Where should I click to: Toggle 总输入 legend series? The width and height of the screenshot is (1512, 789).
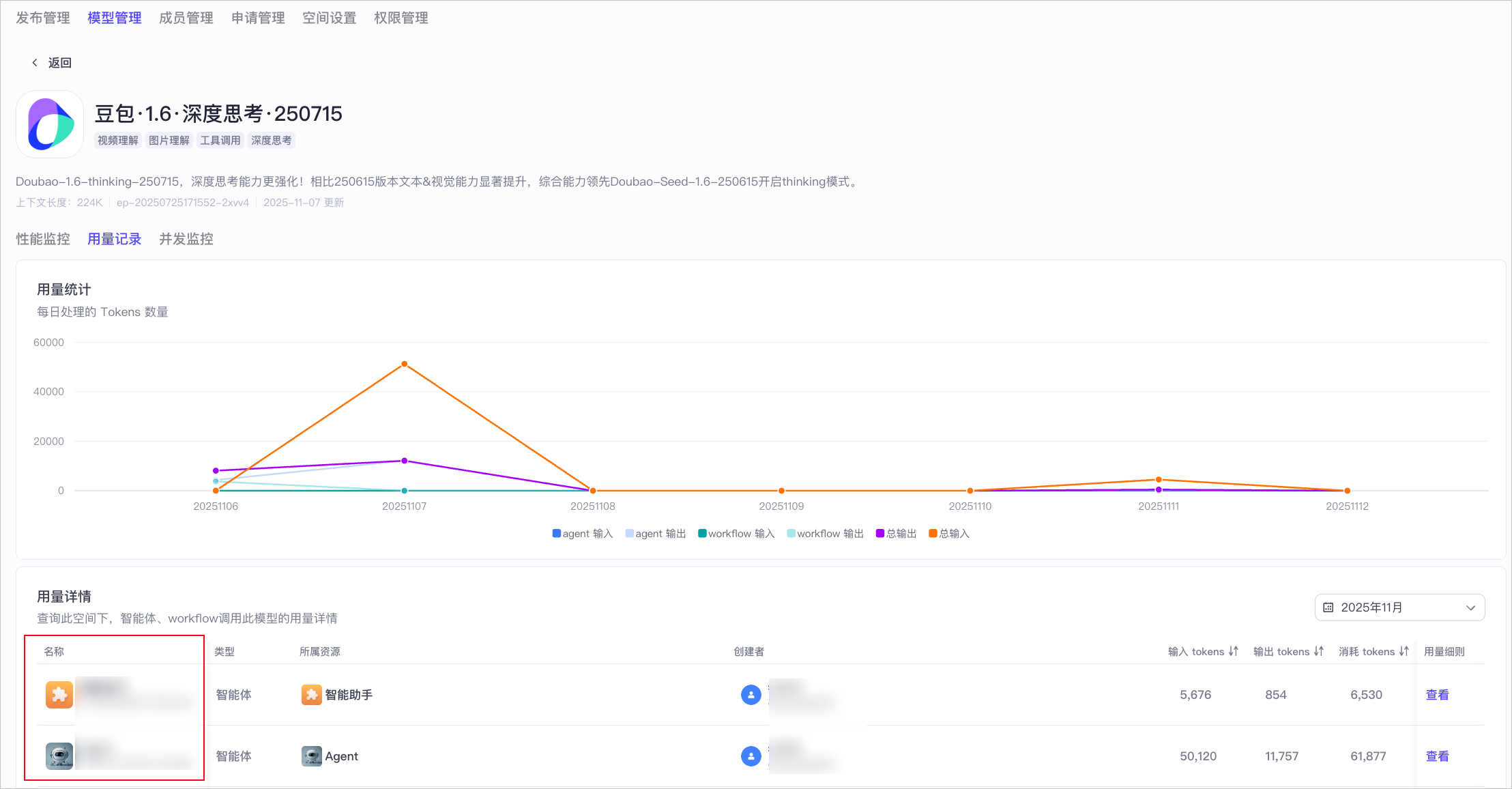pos(949,534)
